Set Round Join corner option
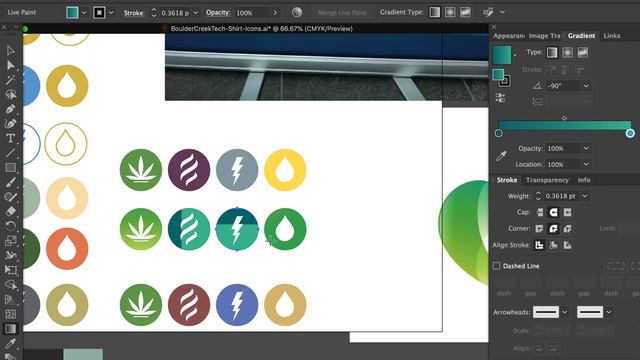The height and width of the screenshot is (360, 640). click(x=553, y=229)
